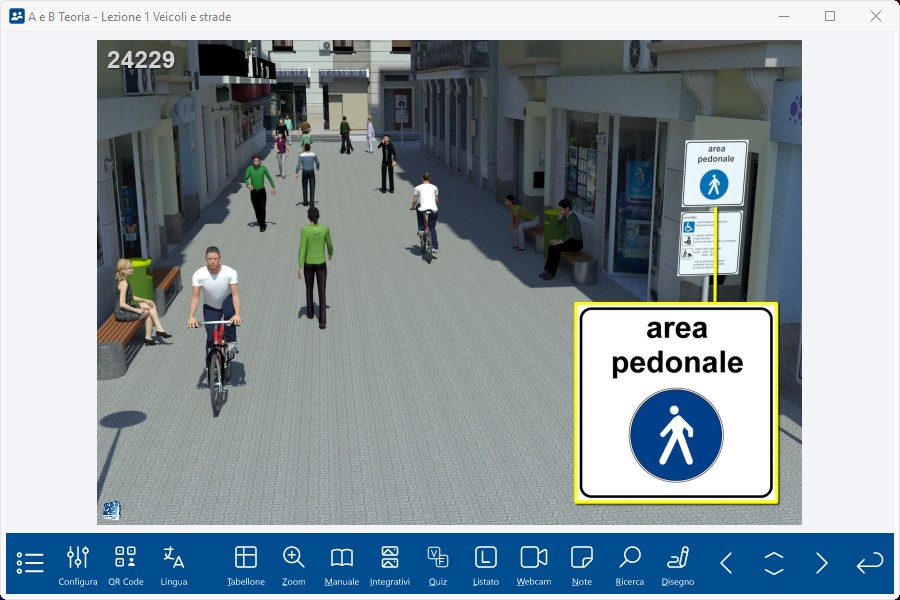Activate the Zoom magnifier tool
This screenshot has height=600, width=900.
coord(294,565)
